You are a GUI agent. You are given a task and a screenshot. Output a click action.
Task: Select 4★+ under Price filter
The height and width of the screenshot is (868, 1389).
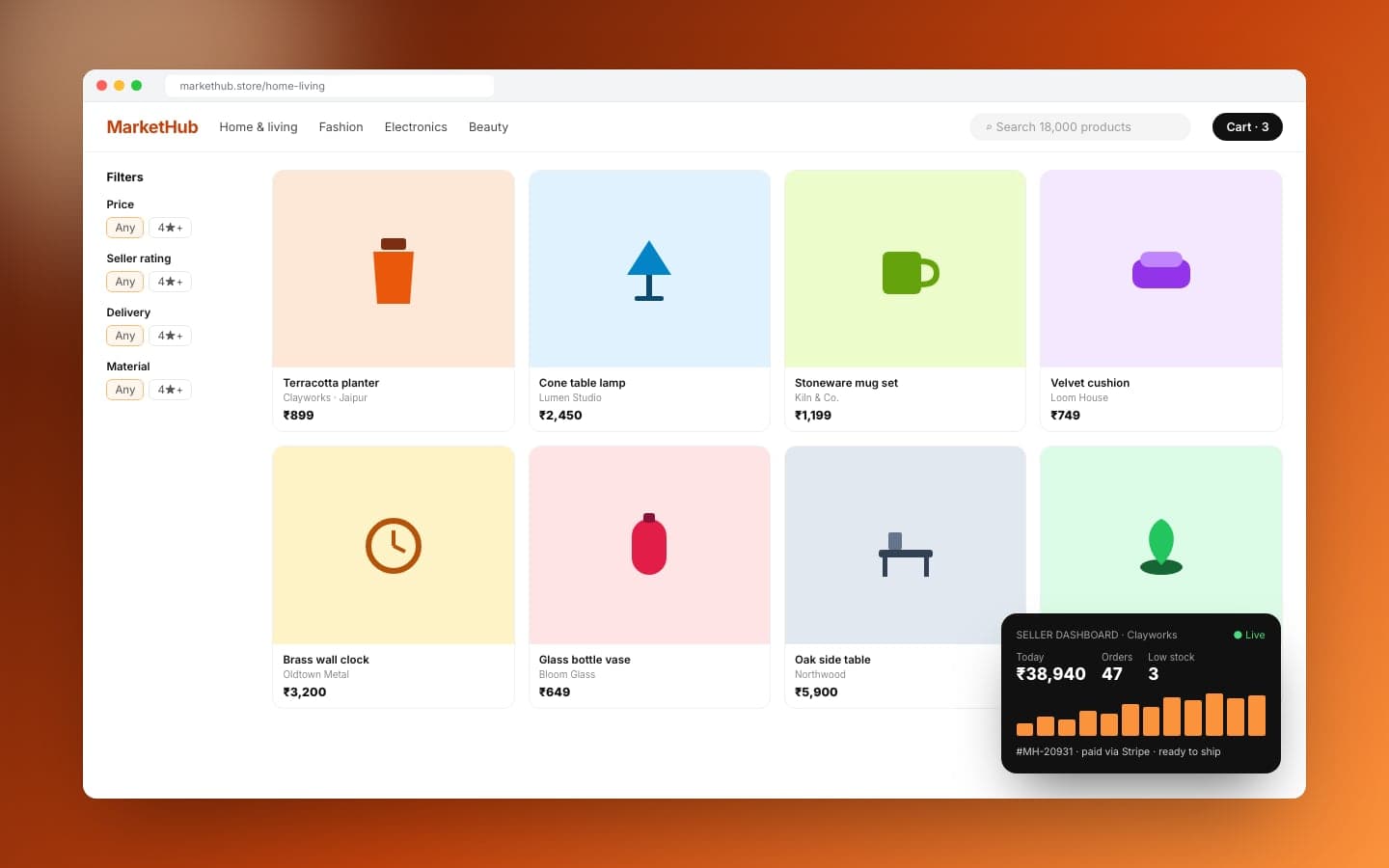point(170,228)
